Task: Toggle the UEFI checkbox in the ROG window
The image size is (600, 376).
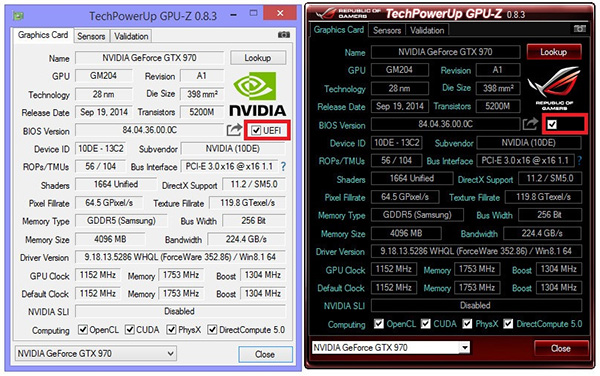Action: [552, 124]
